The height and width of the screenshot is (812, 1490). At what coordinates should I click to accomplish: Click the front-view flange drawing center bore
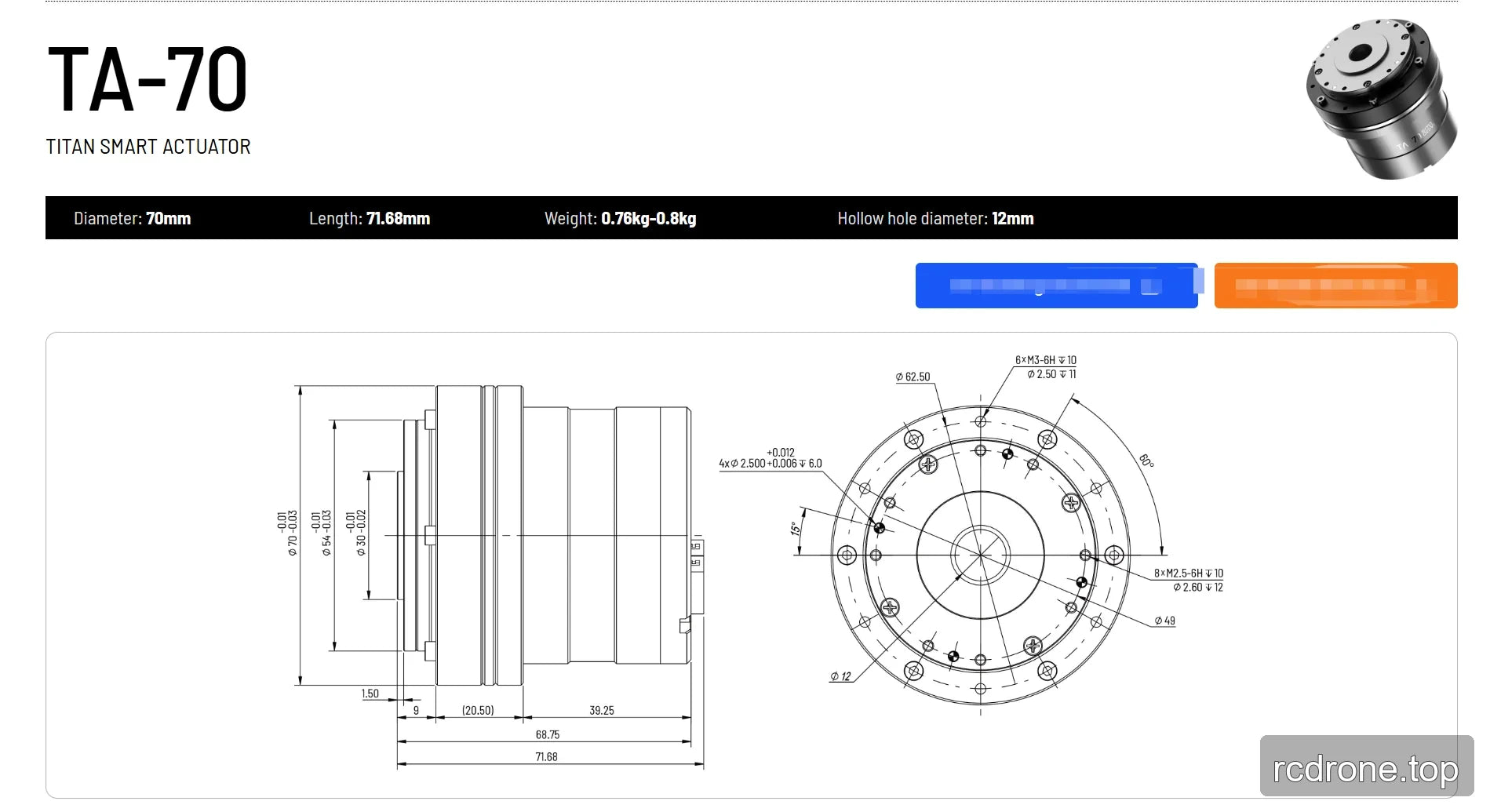pyautogui.click(x=980, y=555)
